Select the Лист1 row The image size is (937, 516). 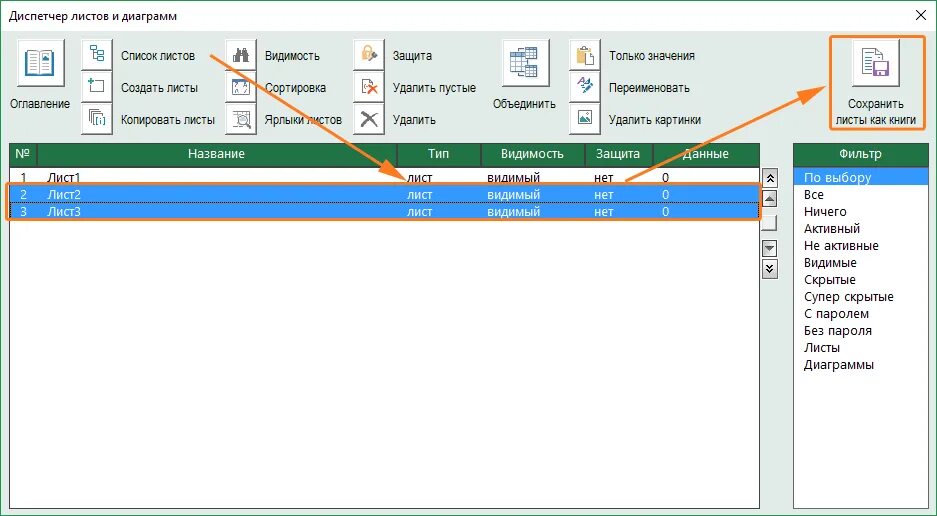[384, 177]
